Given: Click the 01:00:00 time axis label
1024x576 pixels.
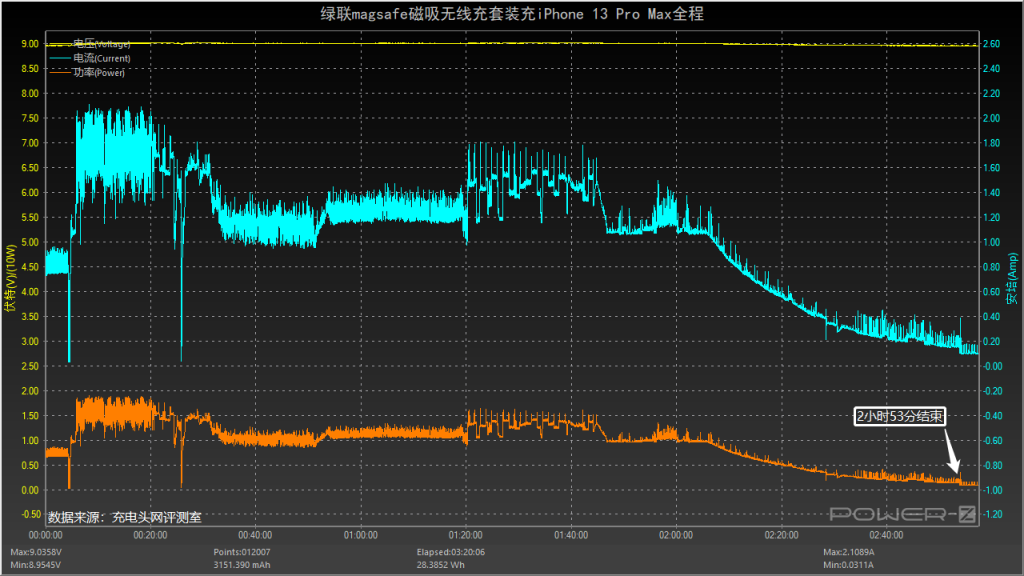Looking at the screenshot, I should (360, 535).
